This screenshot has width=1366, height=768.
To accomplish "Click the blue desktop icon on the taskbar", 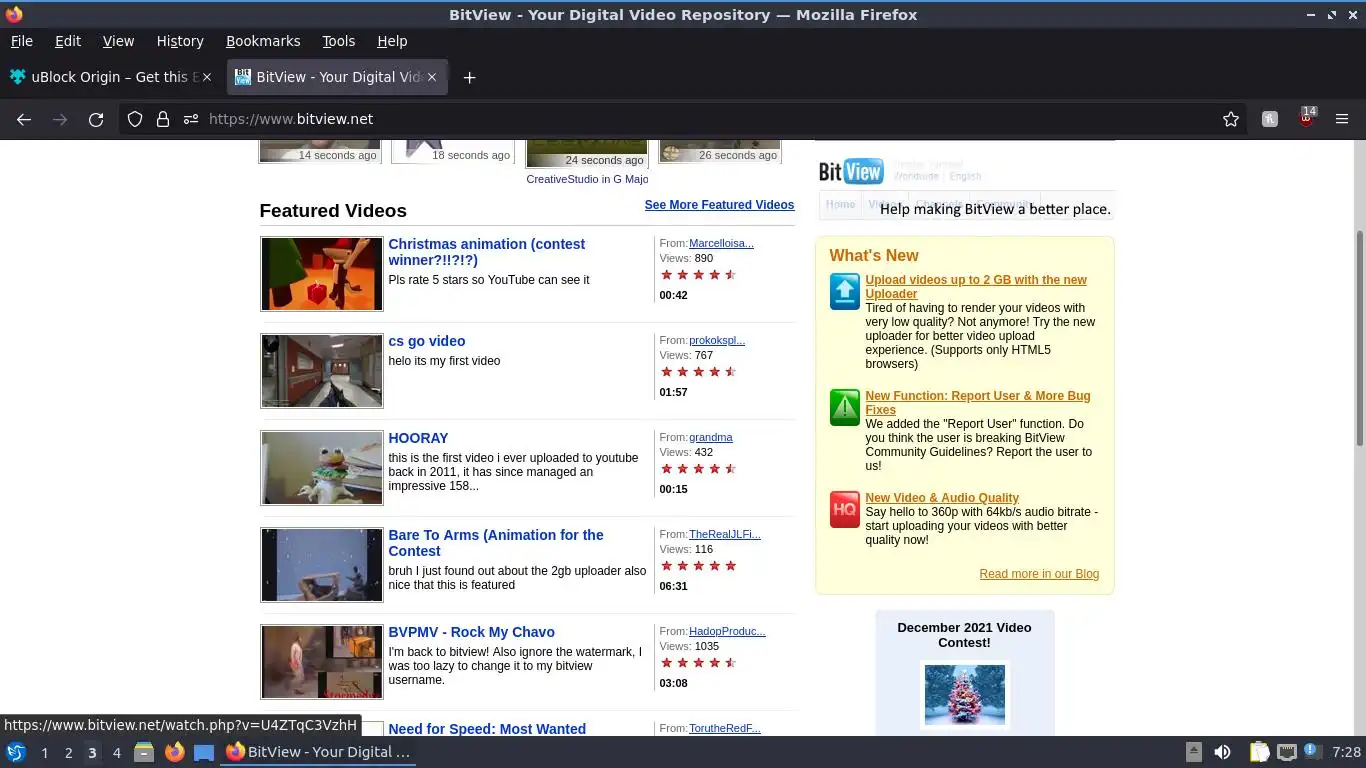I will [204, 752].
